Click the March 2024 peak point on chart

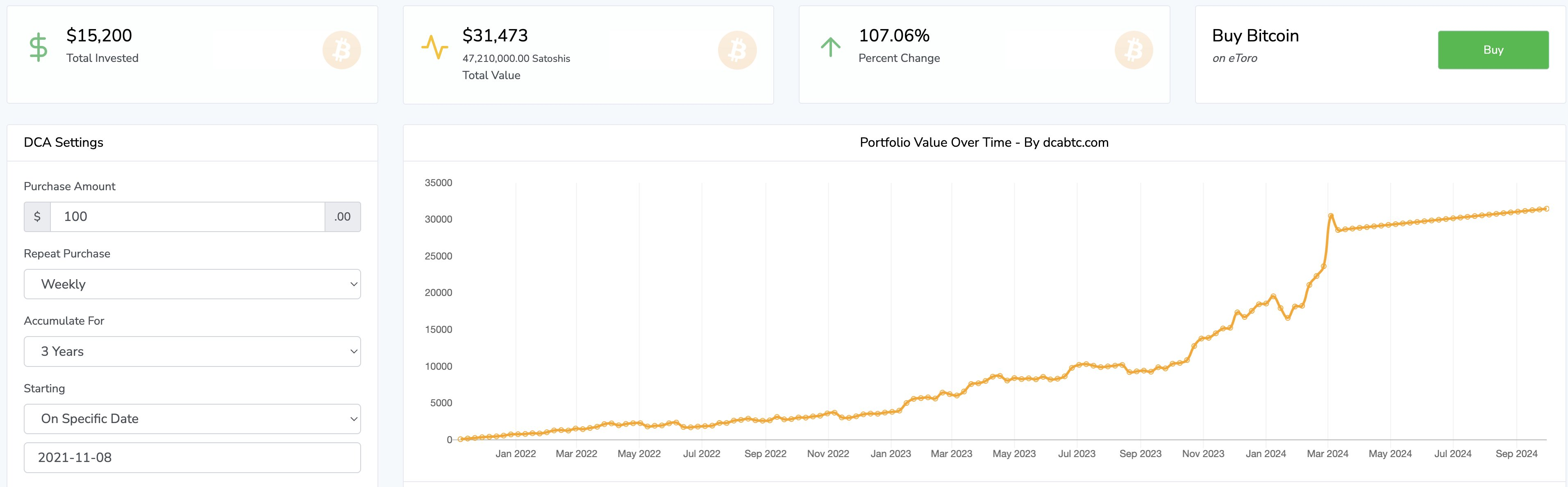(1331, 216)
